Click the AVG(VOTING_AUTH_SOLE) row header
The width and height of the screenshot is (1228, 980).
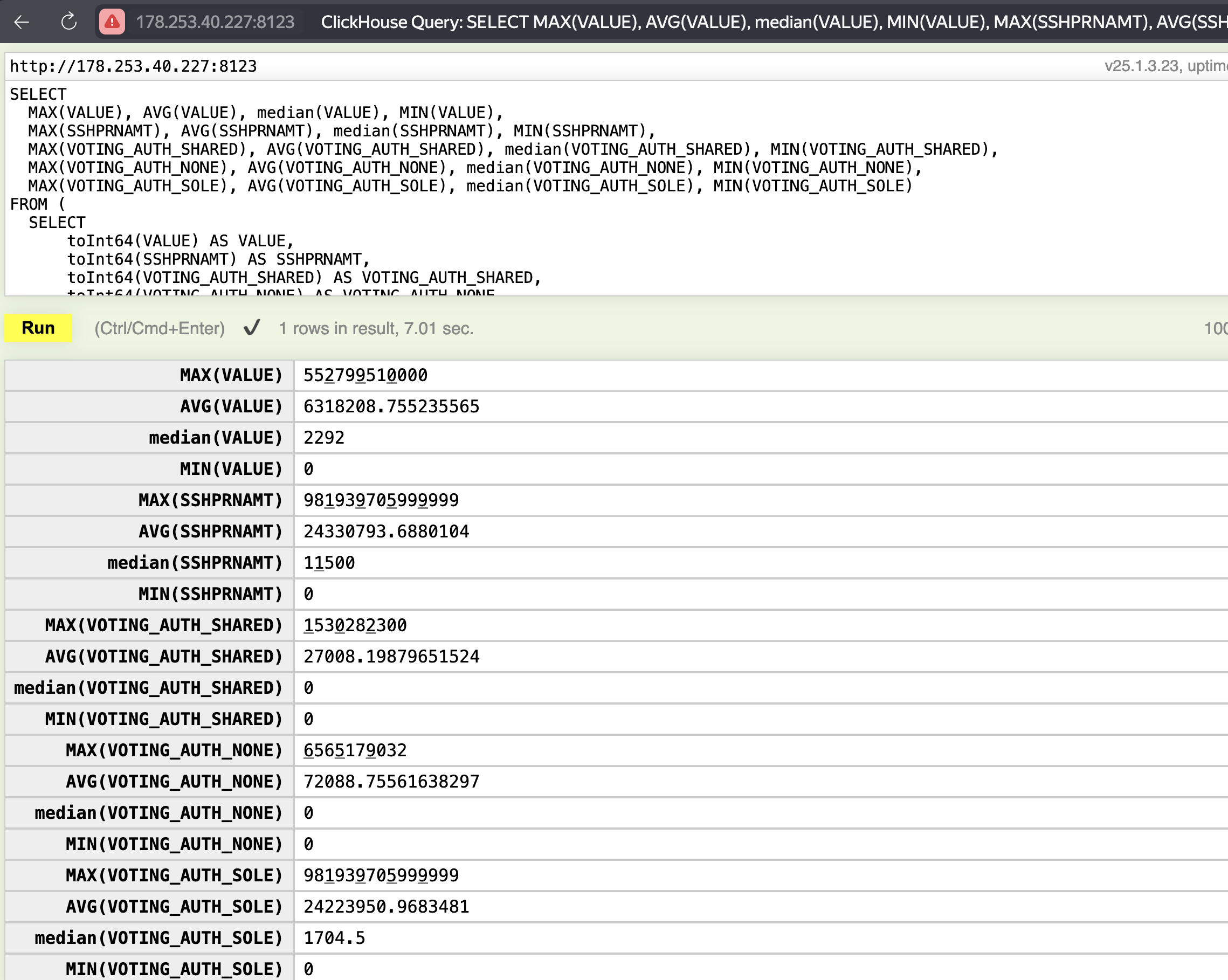coord(174,907)
